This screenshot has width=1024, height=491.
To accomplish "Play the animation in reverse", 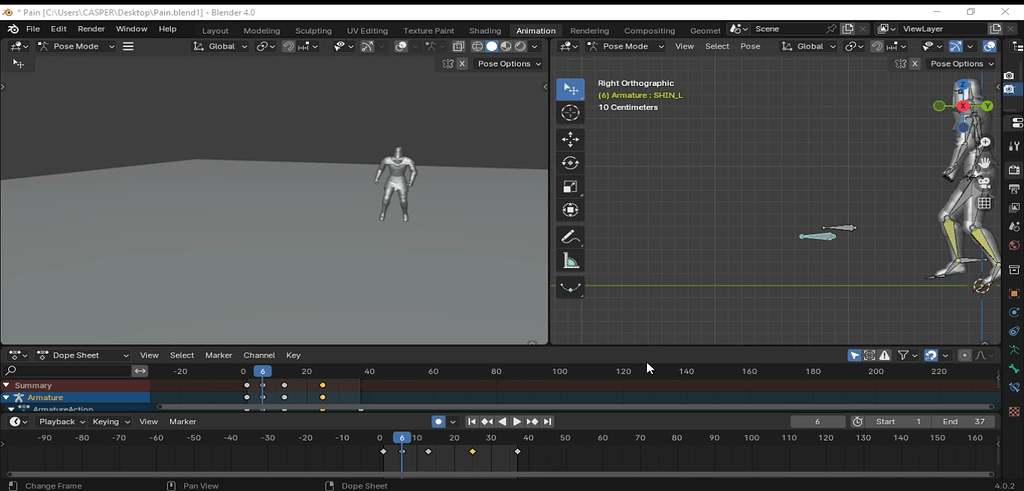I will [502, 422].
